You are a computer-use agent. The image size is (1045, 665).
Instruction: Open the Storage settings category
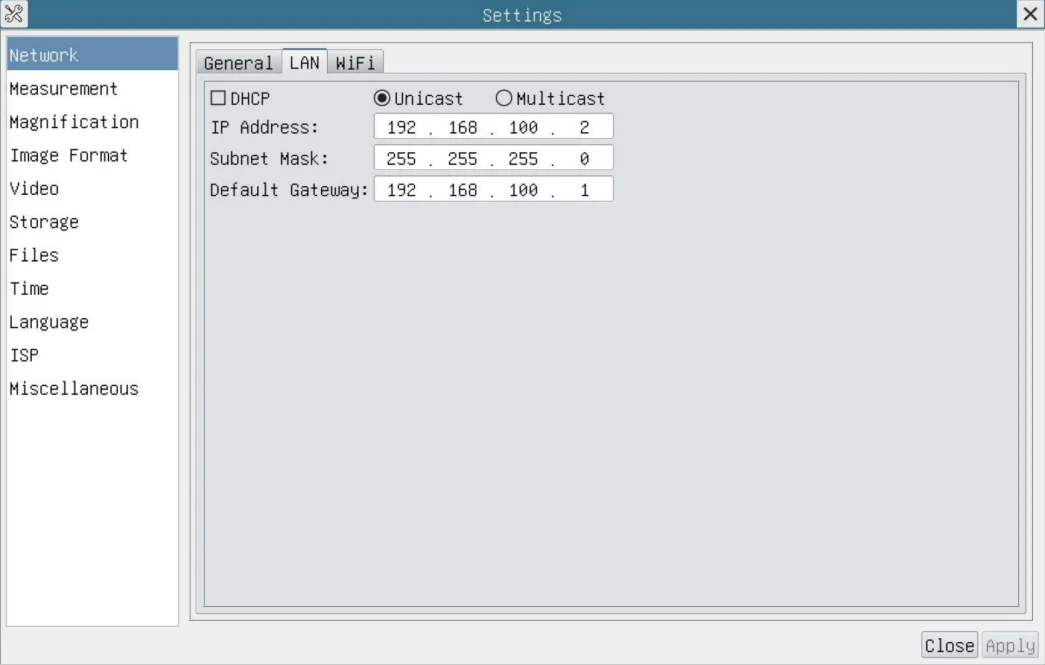[93, 222]
